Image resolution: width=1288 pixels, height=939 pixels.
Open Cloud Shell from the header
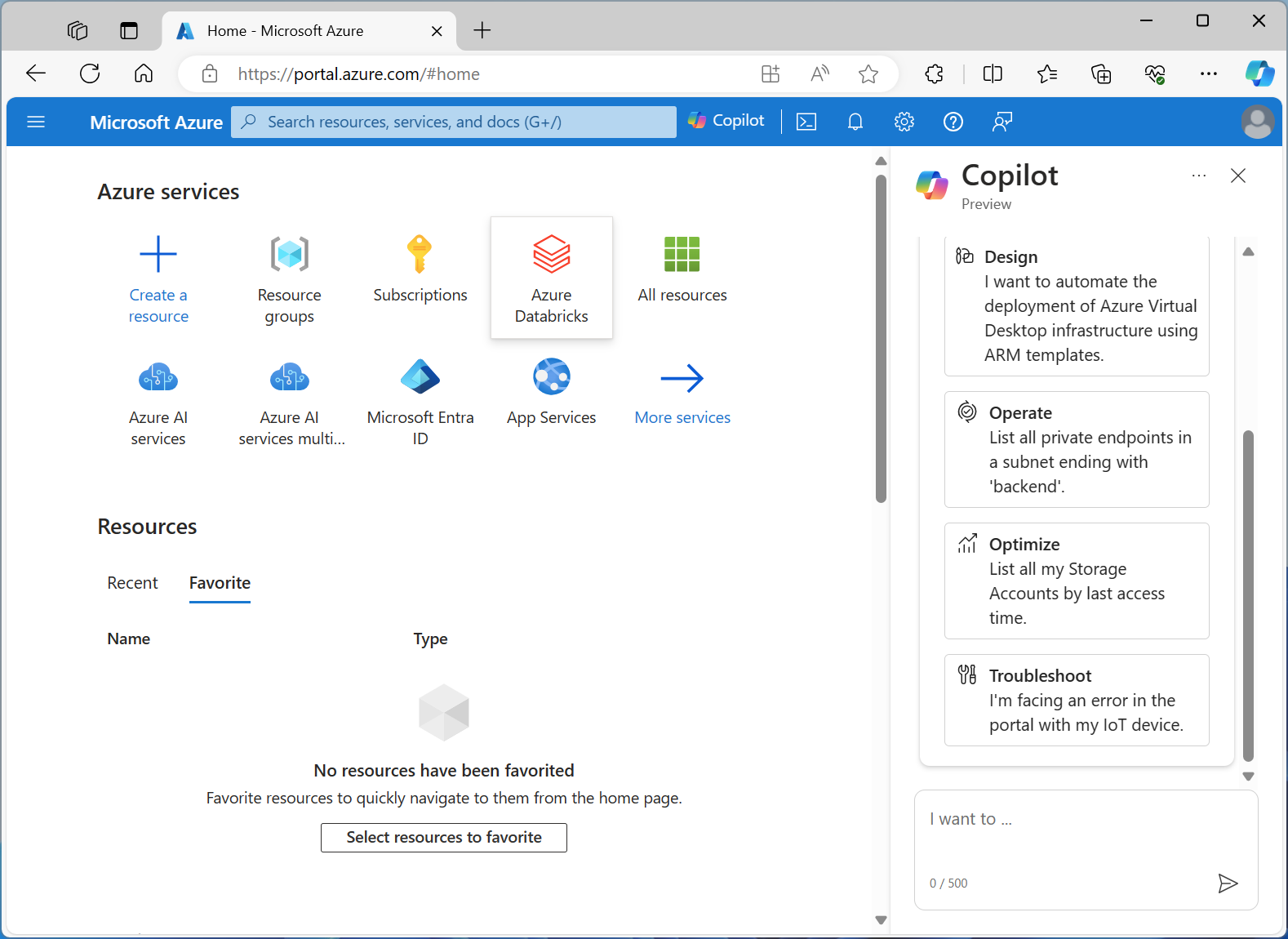pyautogui.click(x=806, y=122)
